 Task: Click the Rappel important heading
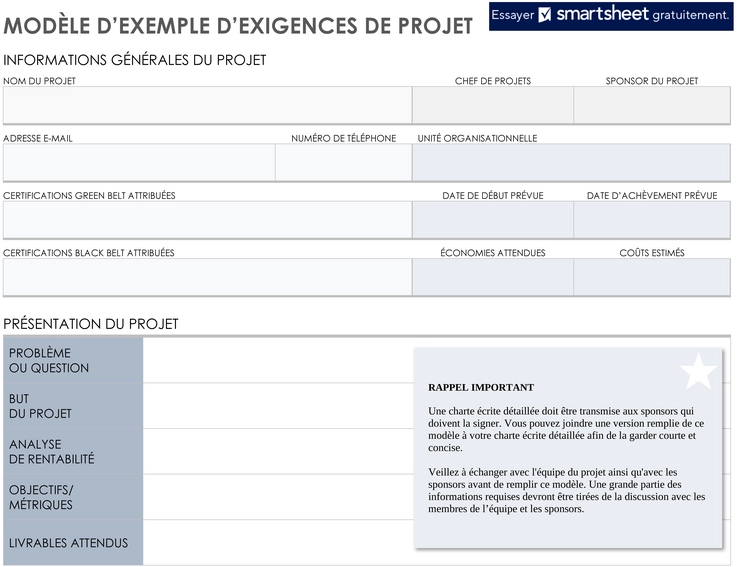[481, 387]
